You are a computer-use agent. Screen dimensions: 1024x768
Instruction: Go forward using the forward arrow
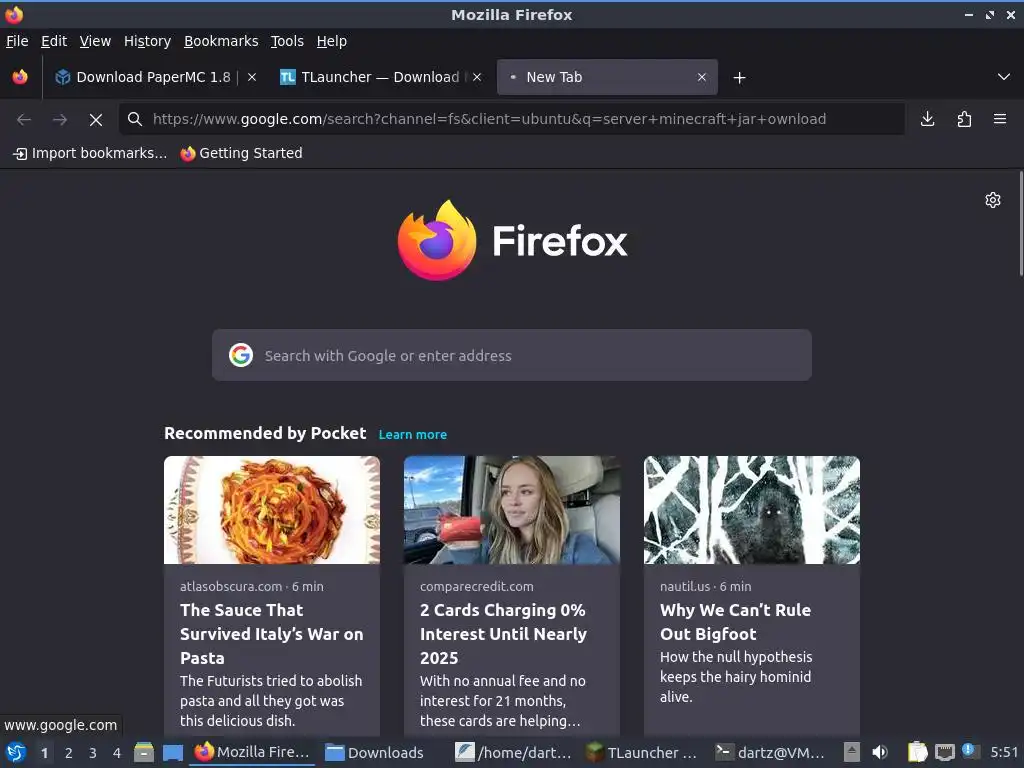tap(60, 120)
